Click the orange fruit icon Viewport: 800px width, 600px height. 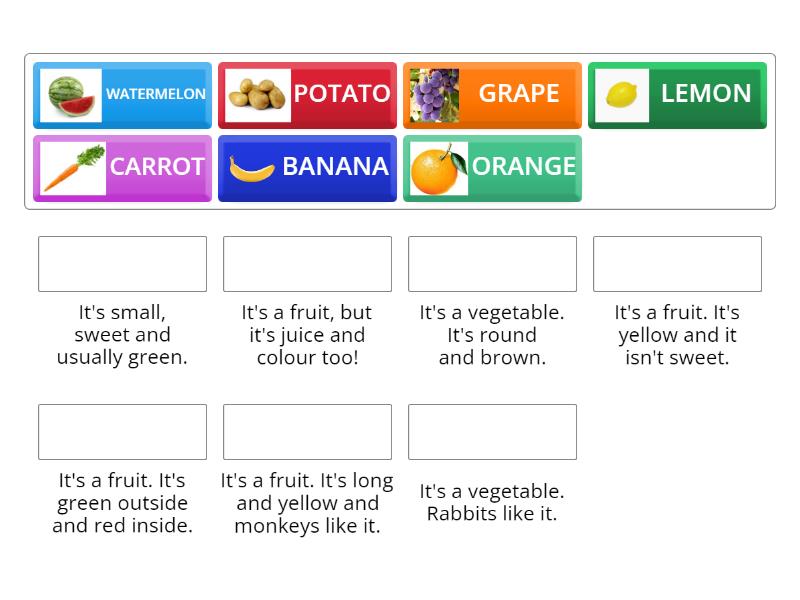coord(438,168)
